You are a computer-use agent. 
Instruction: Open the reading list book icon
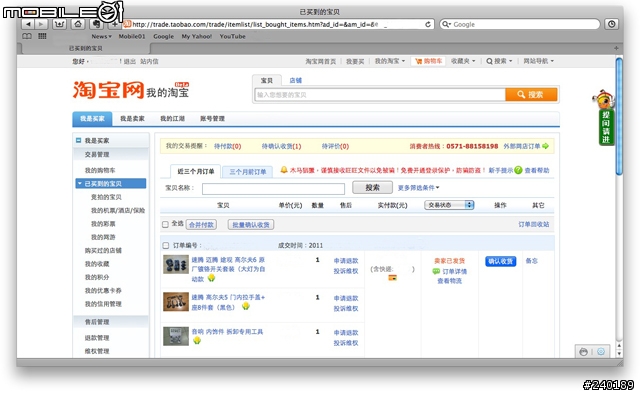click(27, 36)
